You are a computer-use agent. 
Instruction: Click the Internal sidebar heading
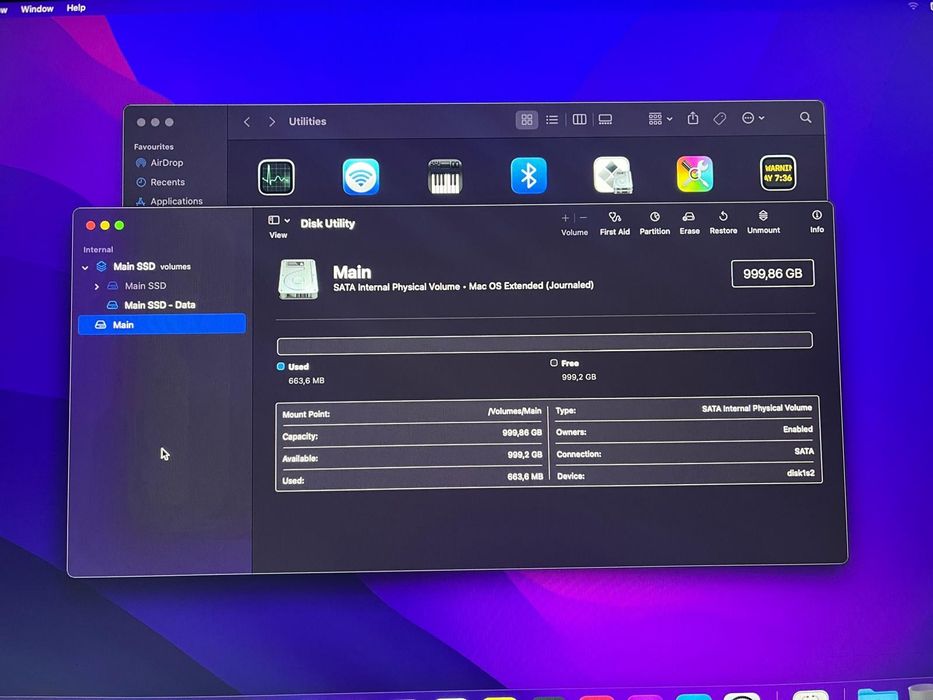click(98, 249)
